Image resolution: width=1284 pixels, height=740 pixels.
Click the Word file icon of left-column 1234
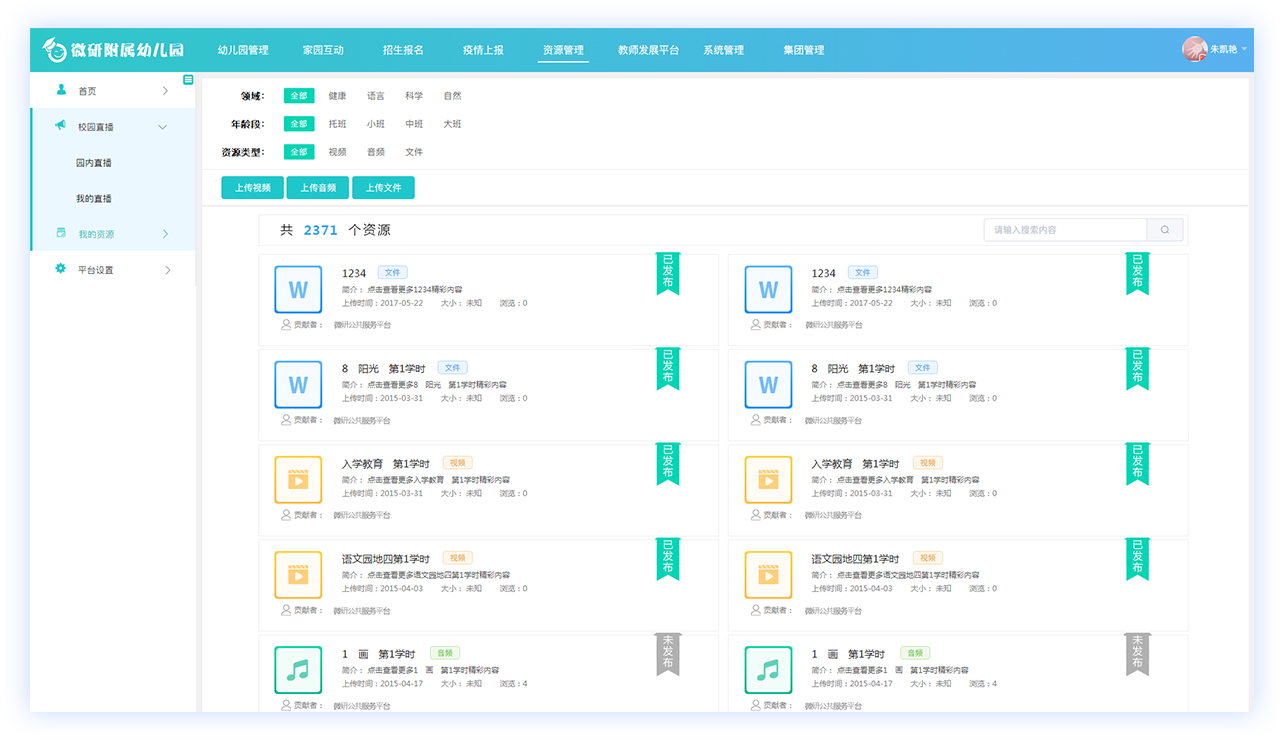298,290
